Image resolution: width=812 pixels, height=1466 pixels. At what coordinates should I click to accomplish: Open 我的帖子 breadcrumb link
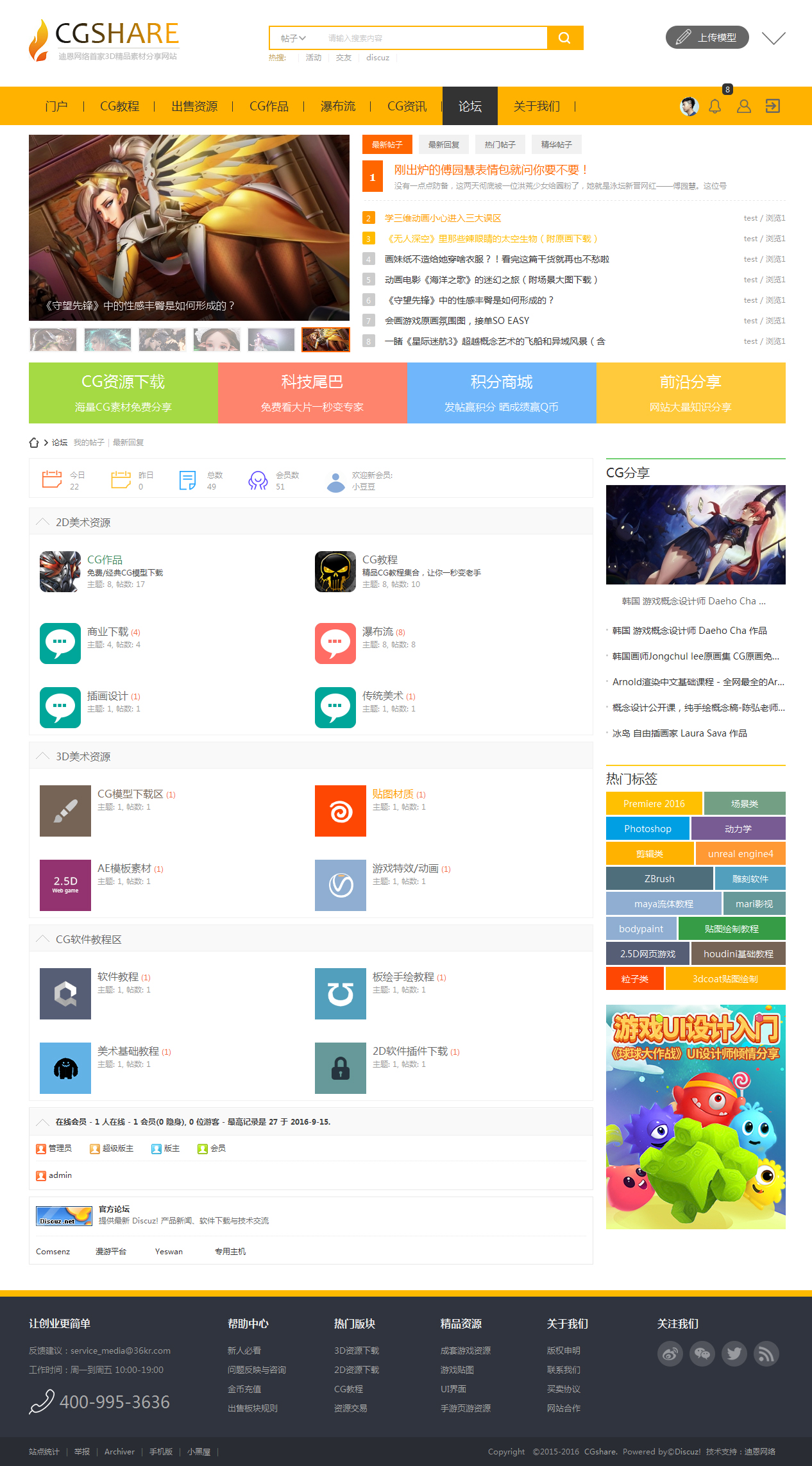[x=89, y=443]
